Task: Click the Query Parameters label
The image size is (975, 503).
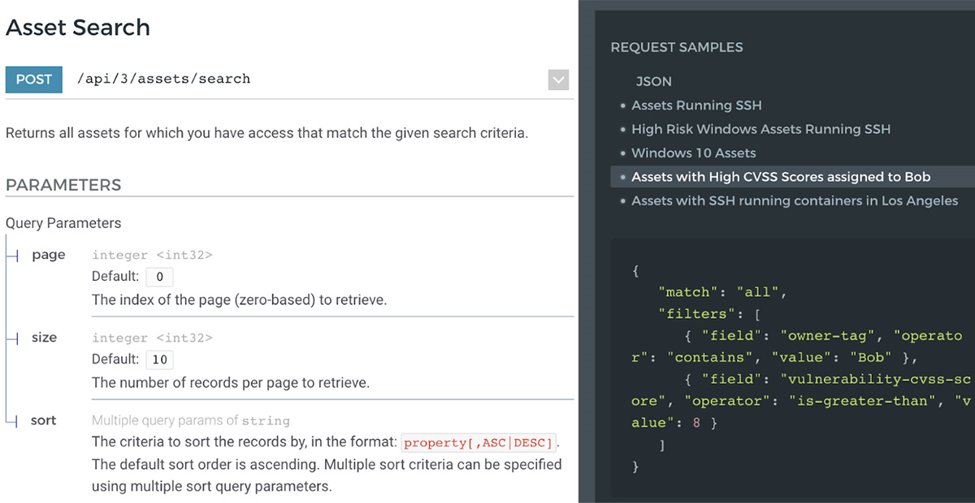Action: 63,223
